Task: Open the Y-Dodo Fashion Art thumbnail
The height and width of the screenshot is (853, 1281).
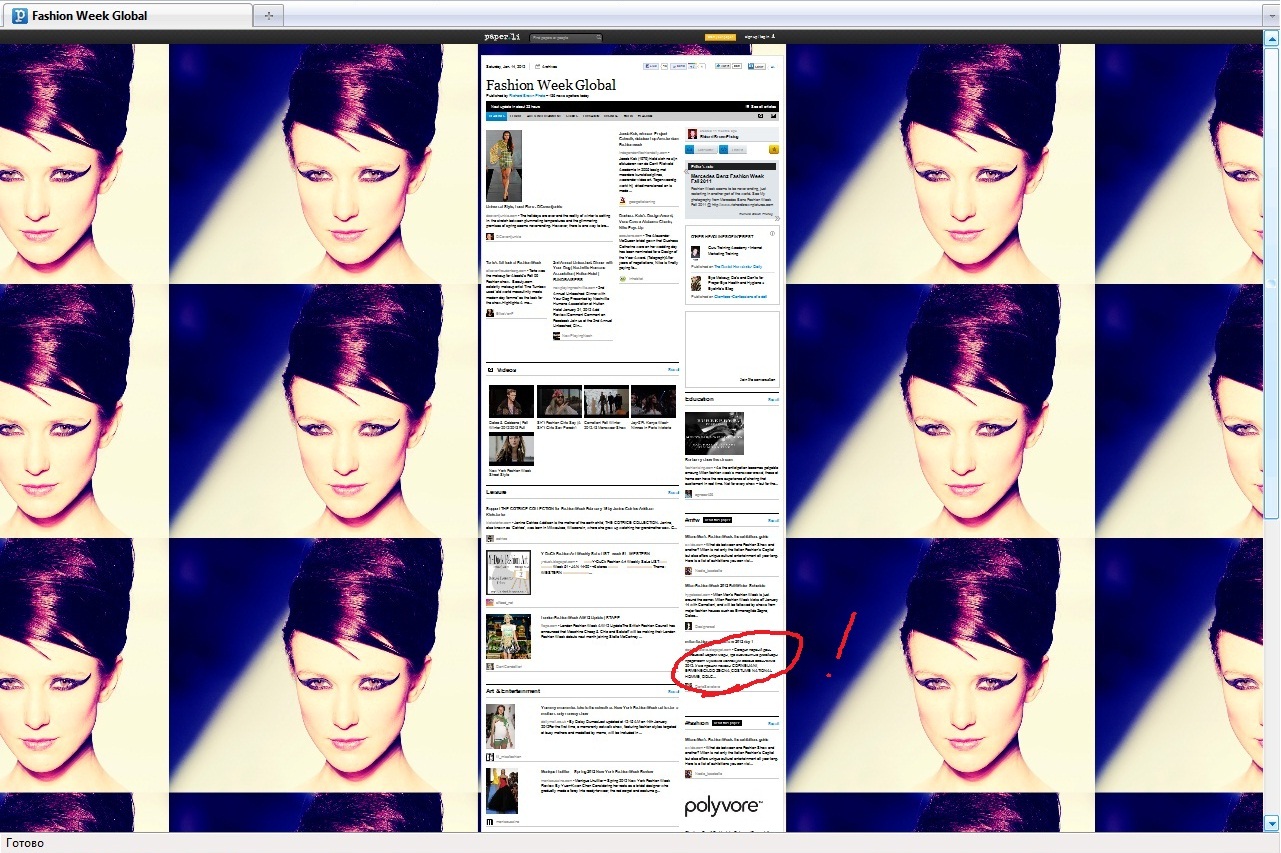Action: coord(508,572)
